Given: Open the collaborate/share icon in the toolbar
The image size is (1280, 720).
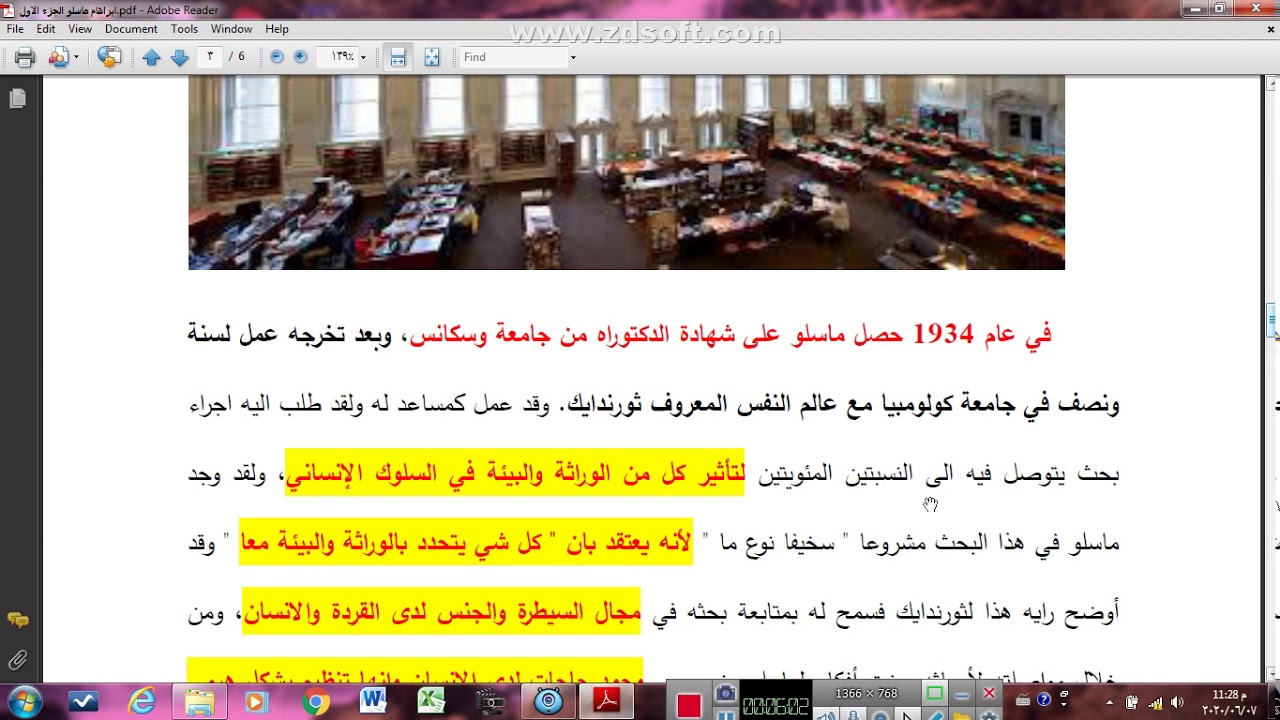Looking at the screenshot, I should (58, 57).
